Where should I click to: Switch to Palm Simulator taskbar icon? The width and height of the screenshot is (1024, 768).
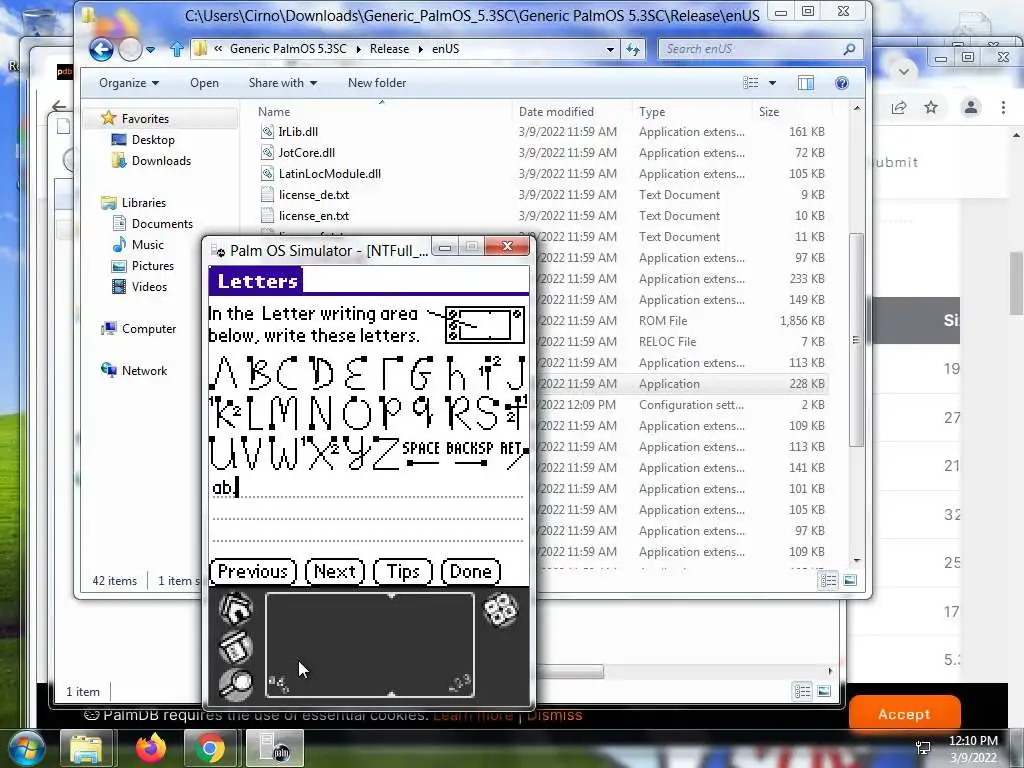click(275, 748)
